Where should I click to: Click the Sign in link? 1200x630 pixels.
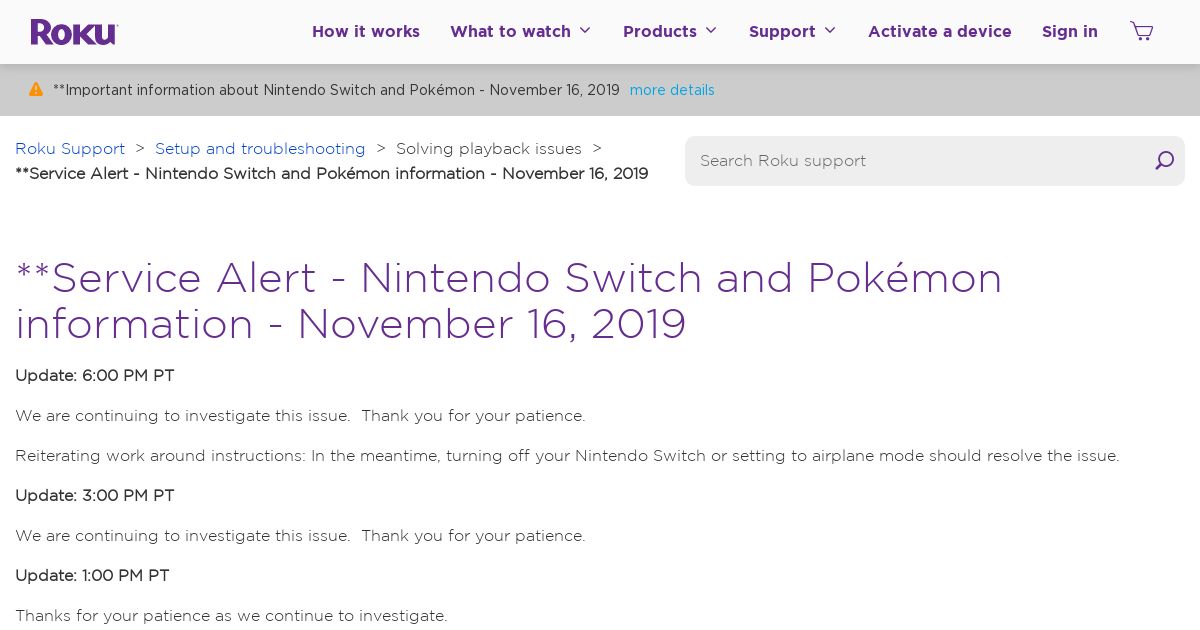pos(1070,31)
